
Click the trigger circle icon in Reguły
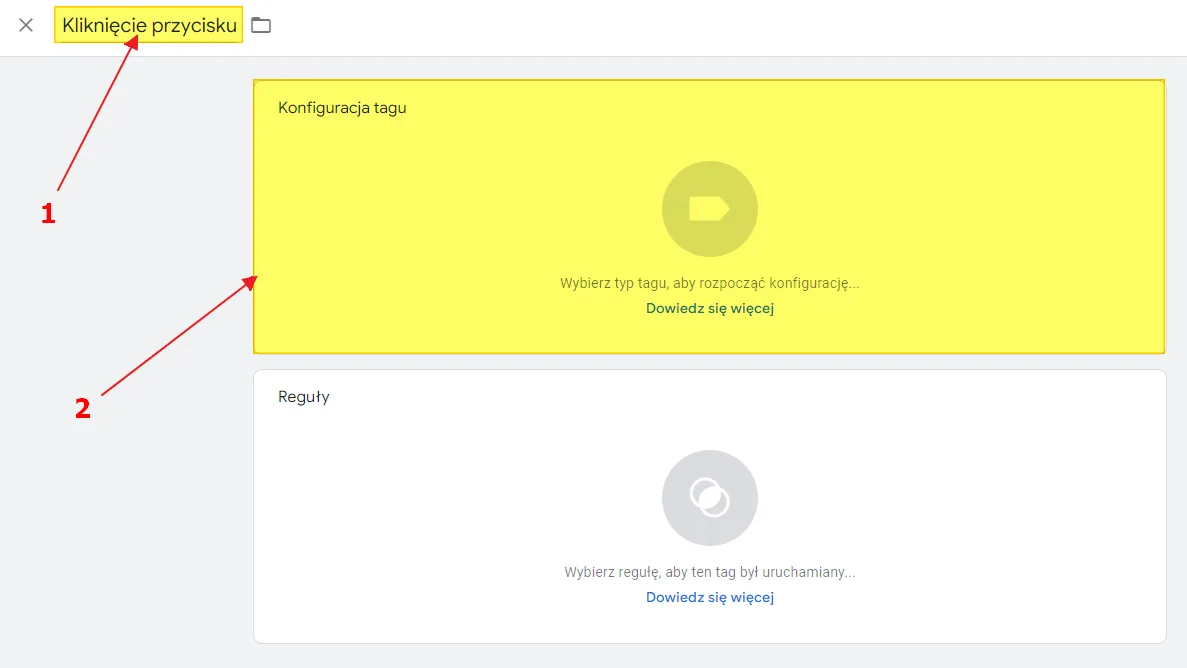tap(709, 498)
